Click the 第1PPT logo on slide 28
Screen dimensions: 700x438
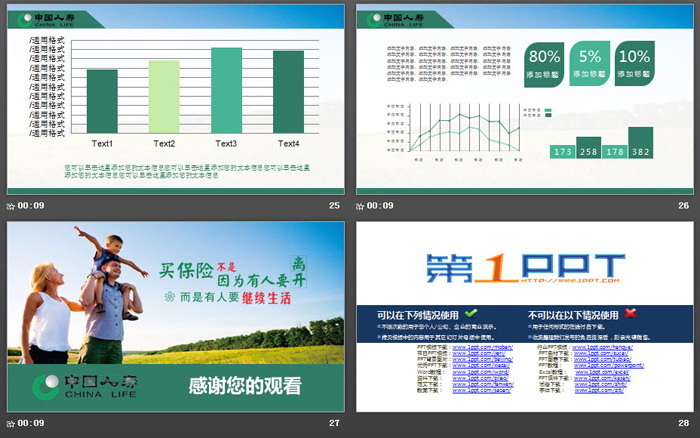pos(525,268)
